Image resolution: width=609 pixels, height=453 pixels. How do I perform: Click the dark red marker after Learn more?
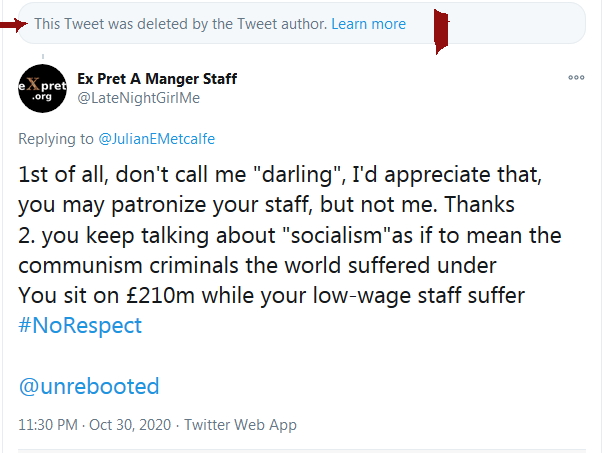click(x=440, y=28)
